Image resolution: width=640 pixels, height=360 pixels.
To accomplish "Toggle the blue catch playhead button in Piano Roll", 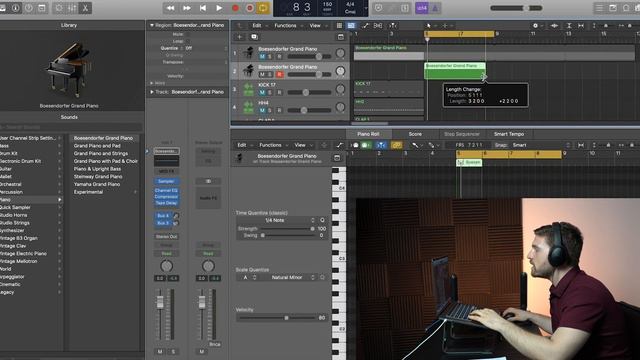I will coord(381,145).
